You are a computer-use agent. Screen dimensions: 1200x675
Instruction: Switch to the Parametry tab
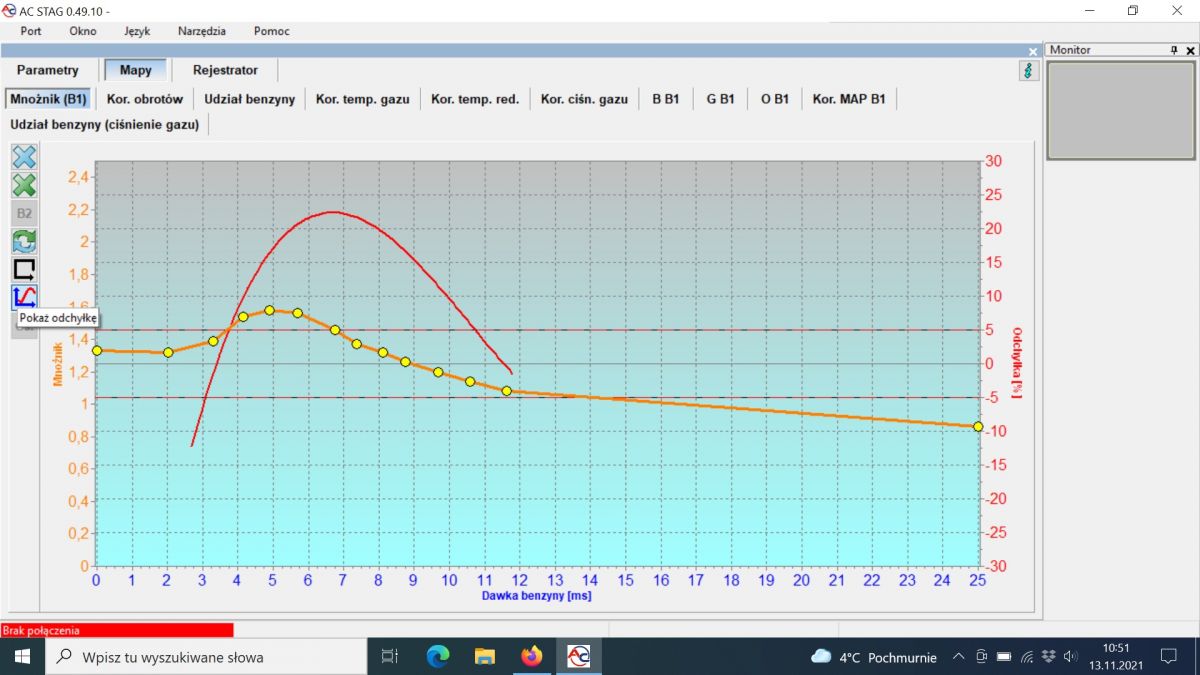pos(48,71)
